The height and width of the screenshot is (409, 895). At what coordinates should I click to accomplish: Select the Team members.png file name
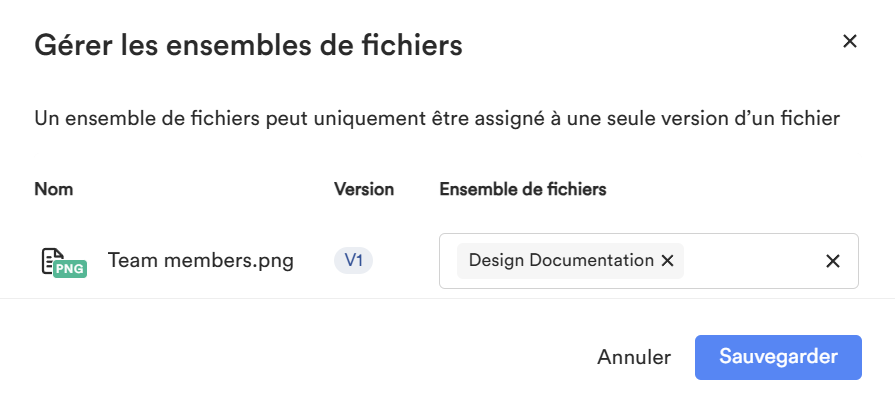(x=200, y=261)
